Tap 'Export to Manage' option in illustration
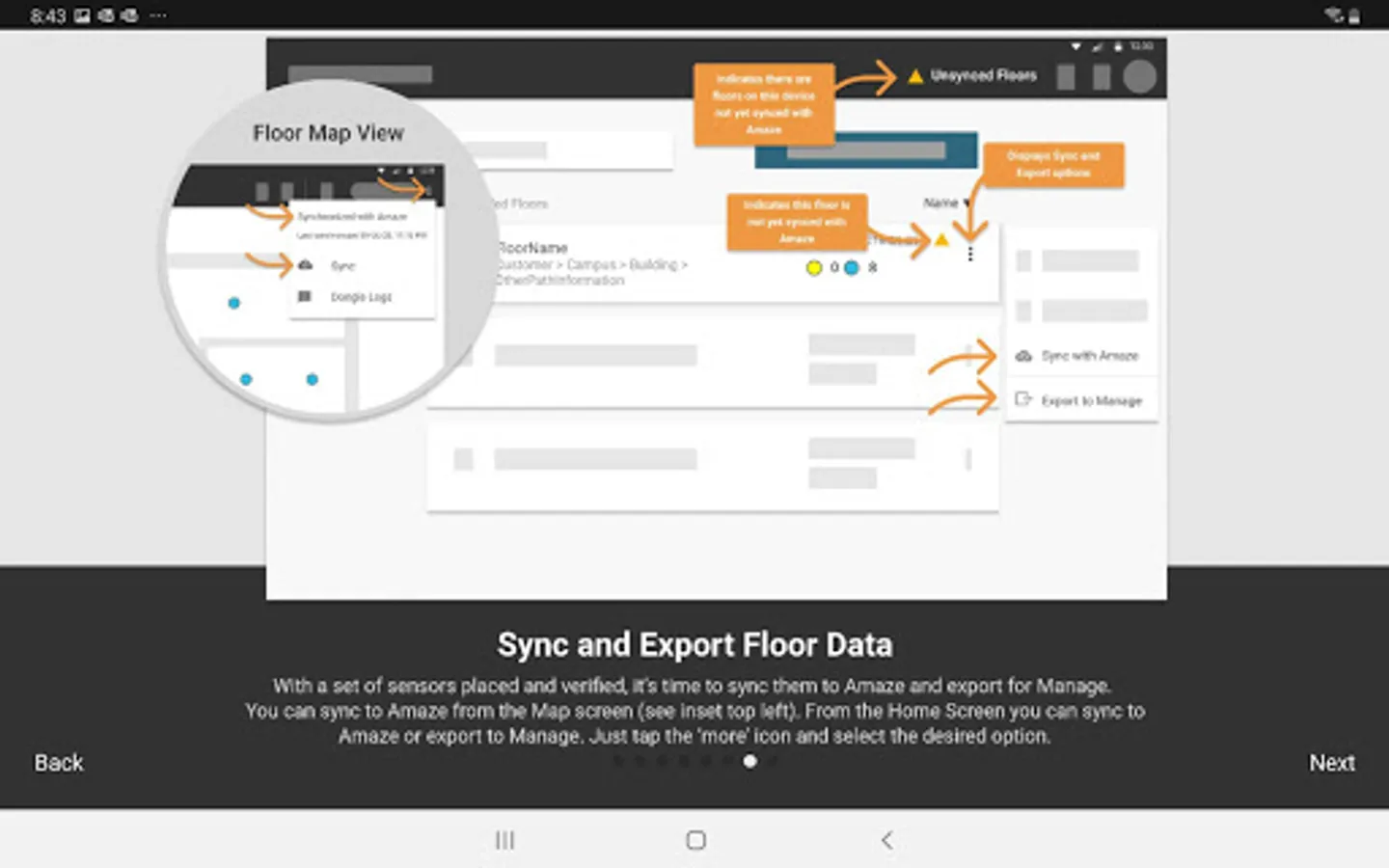Viewport: 1389px width, 868px height. coord(1079,400)
